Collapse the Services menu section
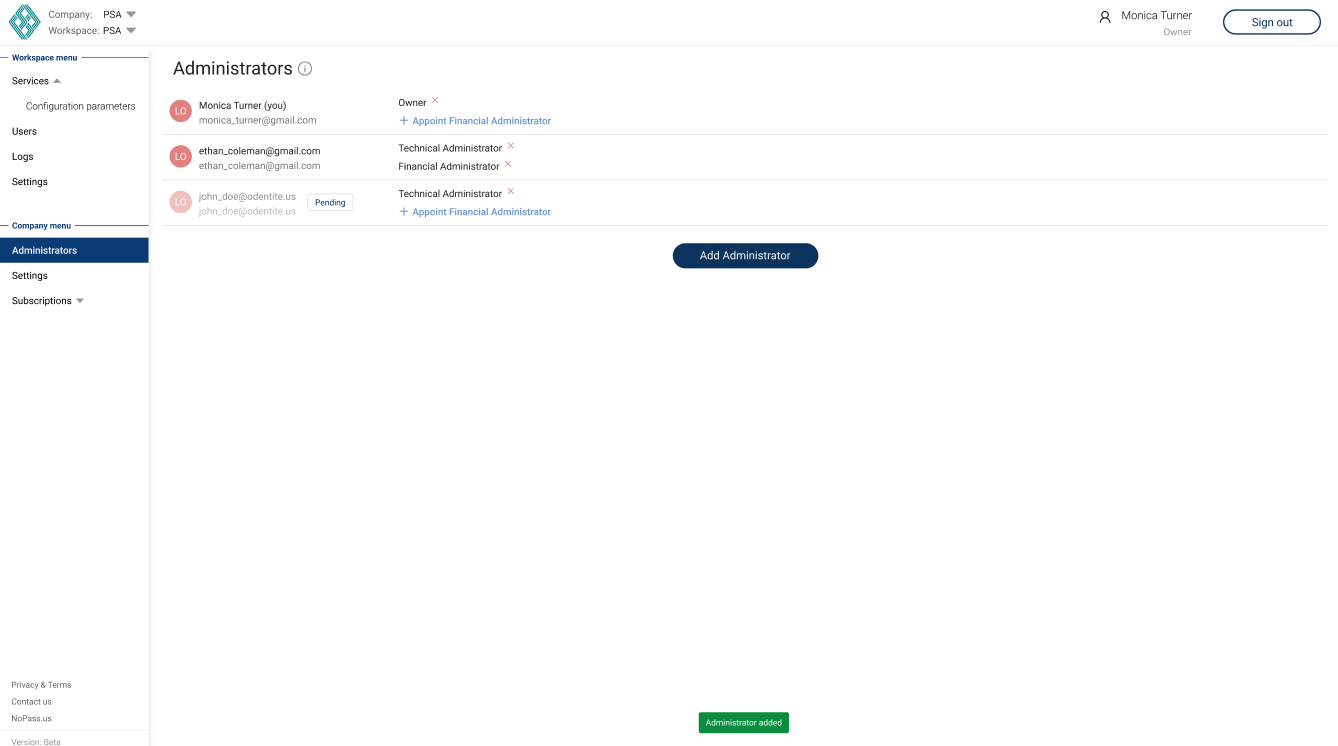Viewport: 1338px width, 746px height. [x=57, y=81]
